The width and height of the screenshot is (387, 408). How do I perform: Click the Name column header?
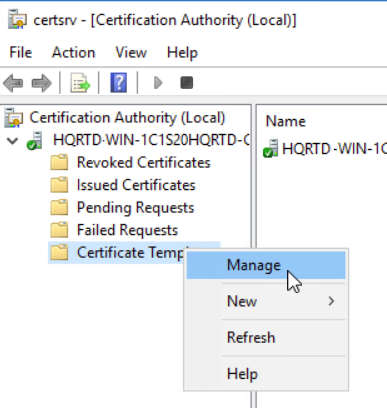click(x=285, y=121)
